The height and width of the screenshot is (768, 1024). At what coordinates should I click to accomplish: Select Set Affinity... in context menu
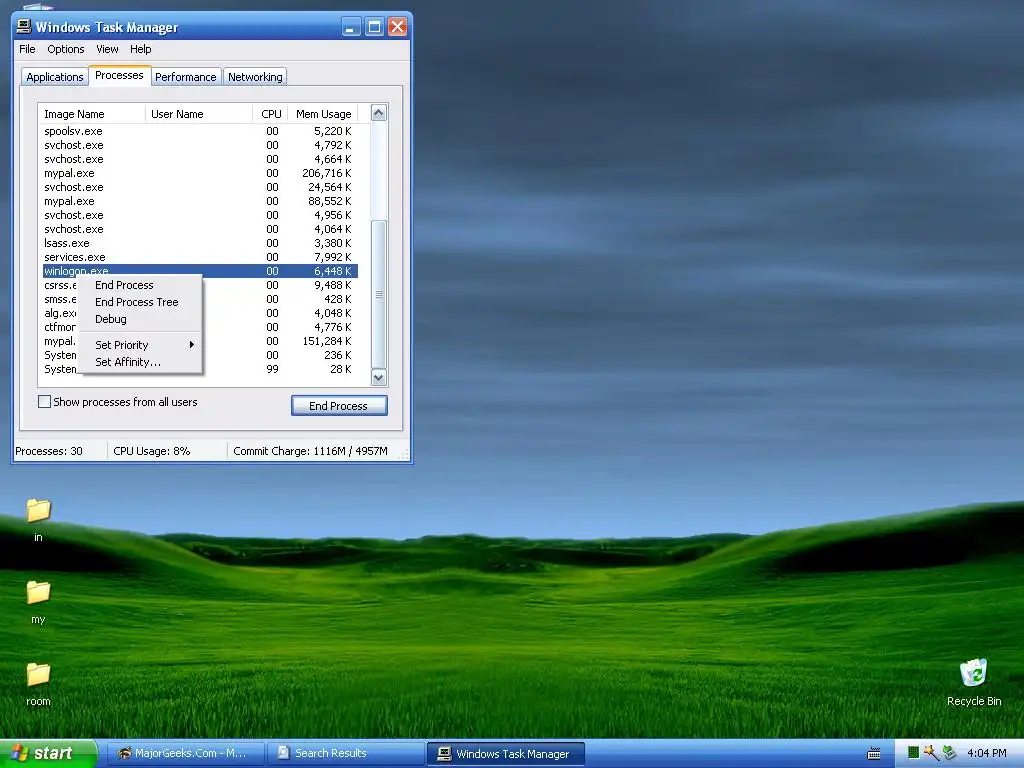coord(140,362)
